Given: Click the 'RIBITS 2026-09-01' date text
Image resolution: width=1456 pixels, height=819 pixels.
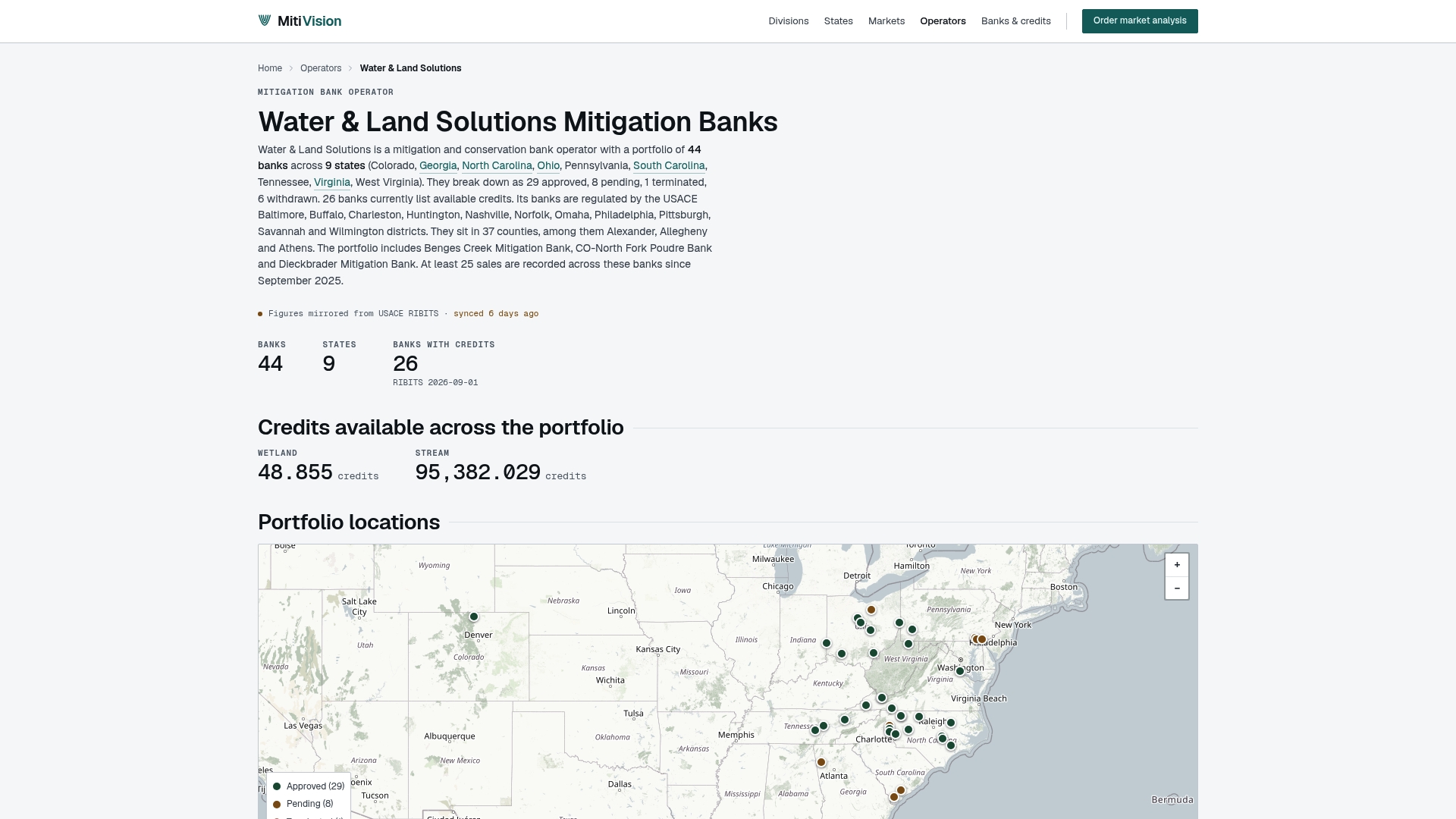Looking at the screenshot, I should pyautogui.click(x=435, y=383).
